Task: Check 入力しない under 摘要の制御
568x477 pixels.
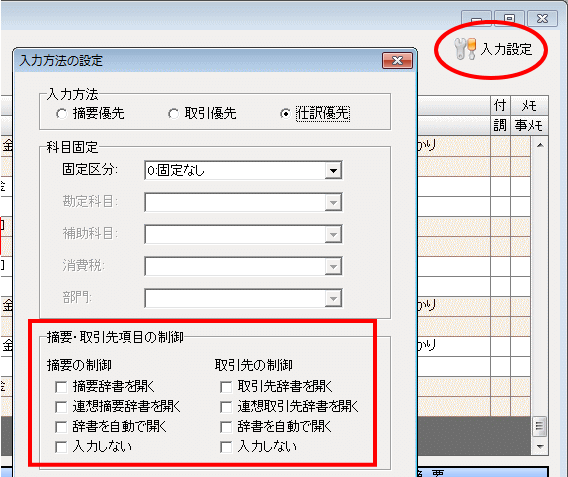Action: (61, 447)
